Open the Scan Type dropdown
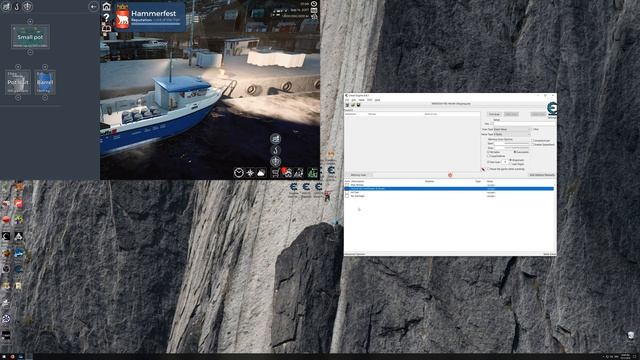Screen dimensions: 640x360 (x=512, y=129)
